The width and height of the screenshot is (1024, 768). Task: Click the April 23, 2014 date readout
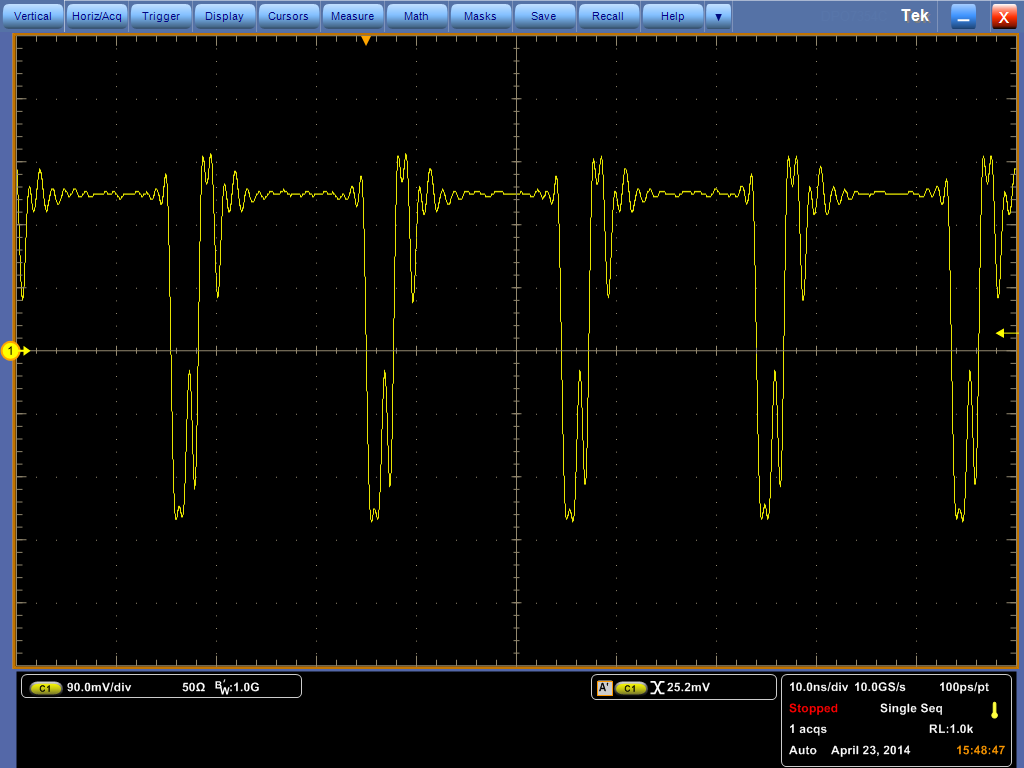coord(871,750)
